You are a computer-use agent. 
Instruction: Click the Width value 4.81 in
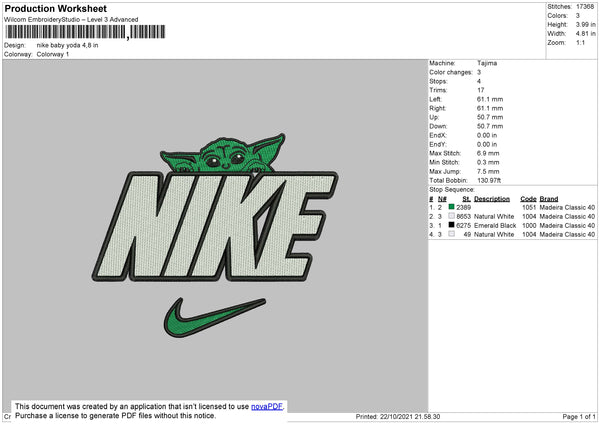pyautogui.click(x=586, y=34)
